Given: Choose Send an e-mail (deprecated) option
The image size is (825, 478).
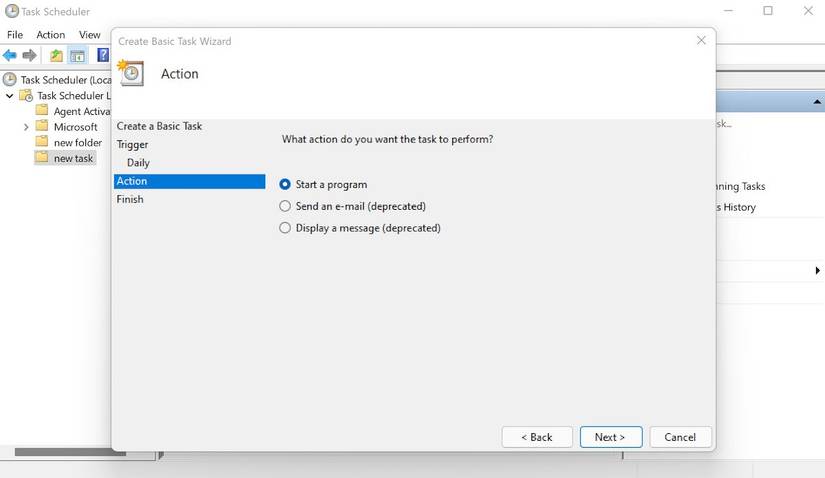Looking at the screenshot, I should tap(286, 206).
